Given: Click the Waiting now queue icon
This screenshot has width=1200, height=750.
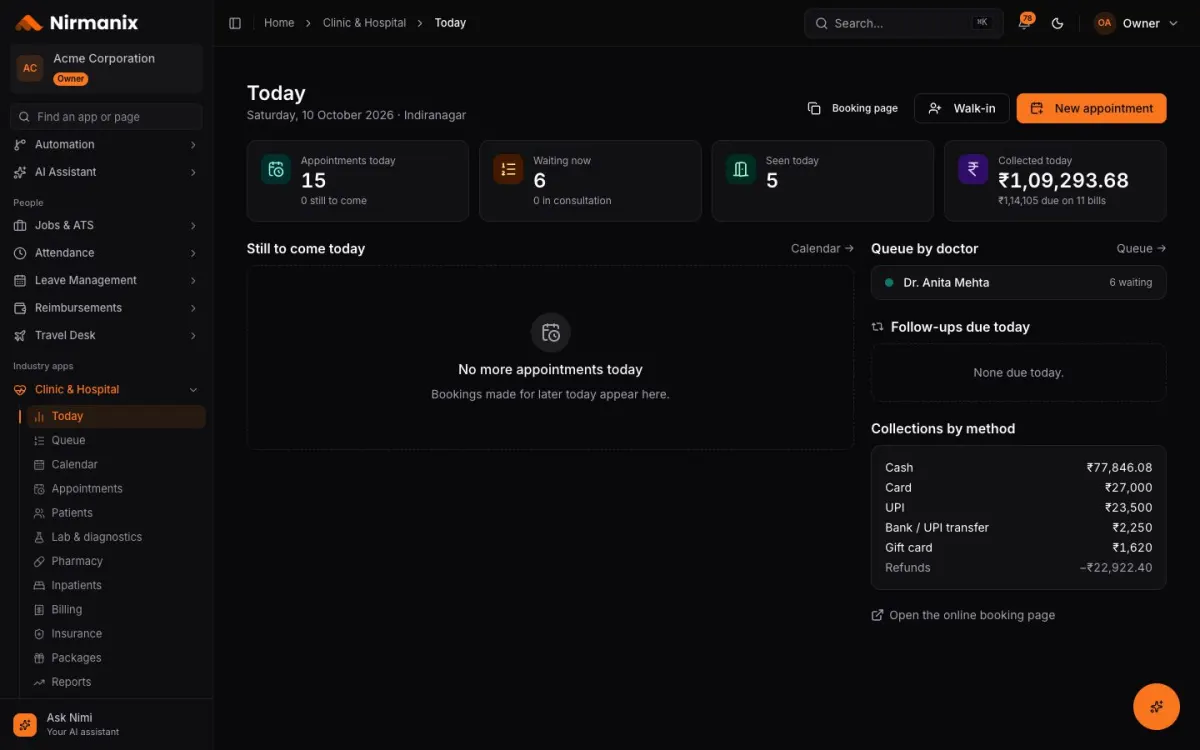Looking at the screenshot, I should 508,169.
